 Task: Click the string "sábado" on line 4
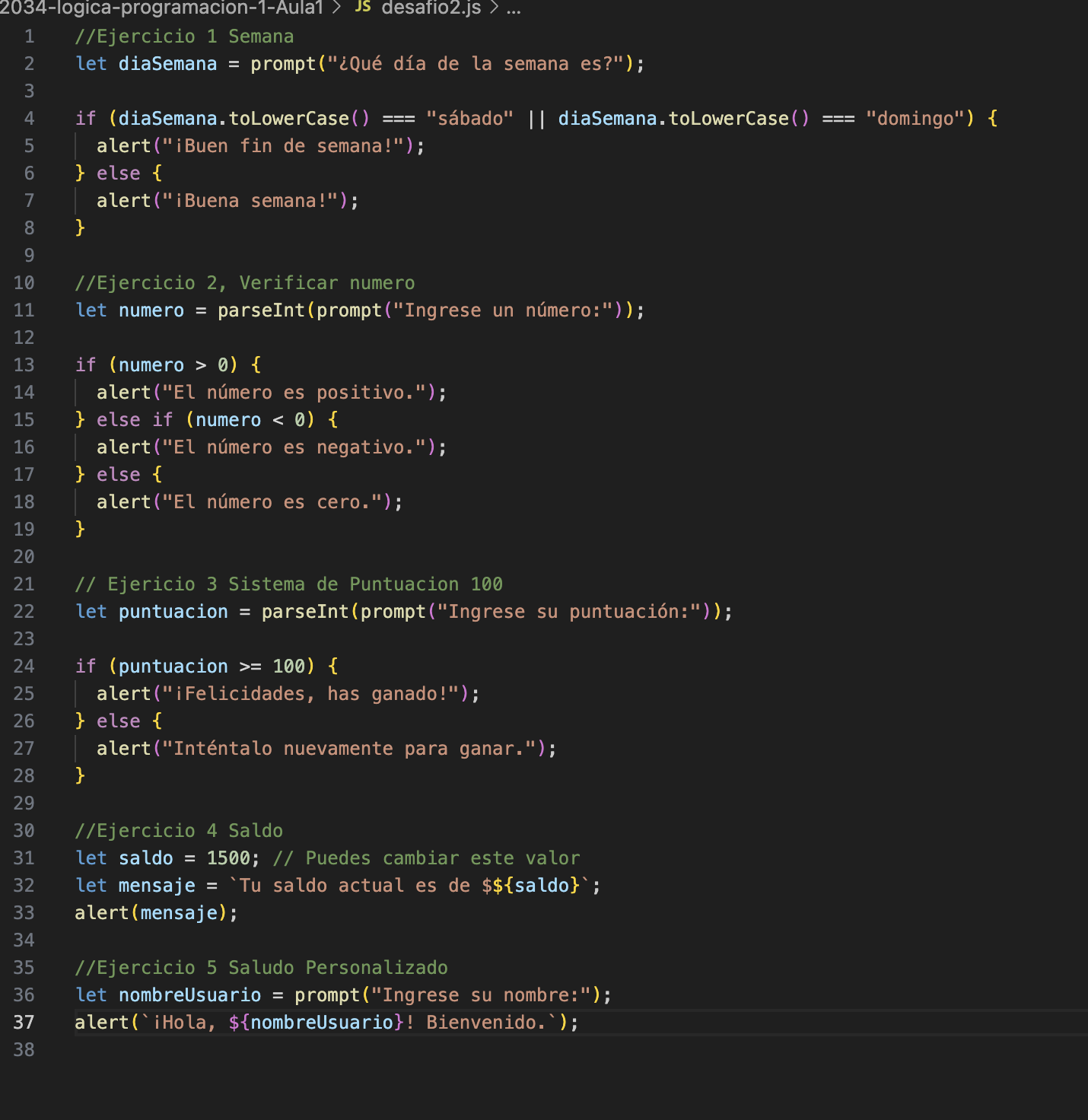[469, 119]
